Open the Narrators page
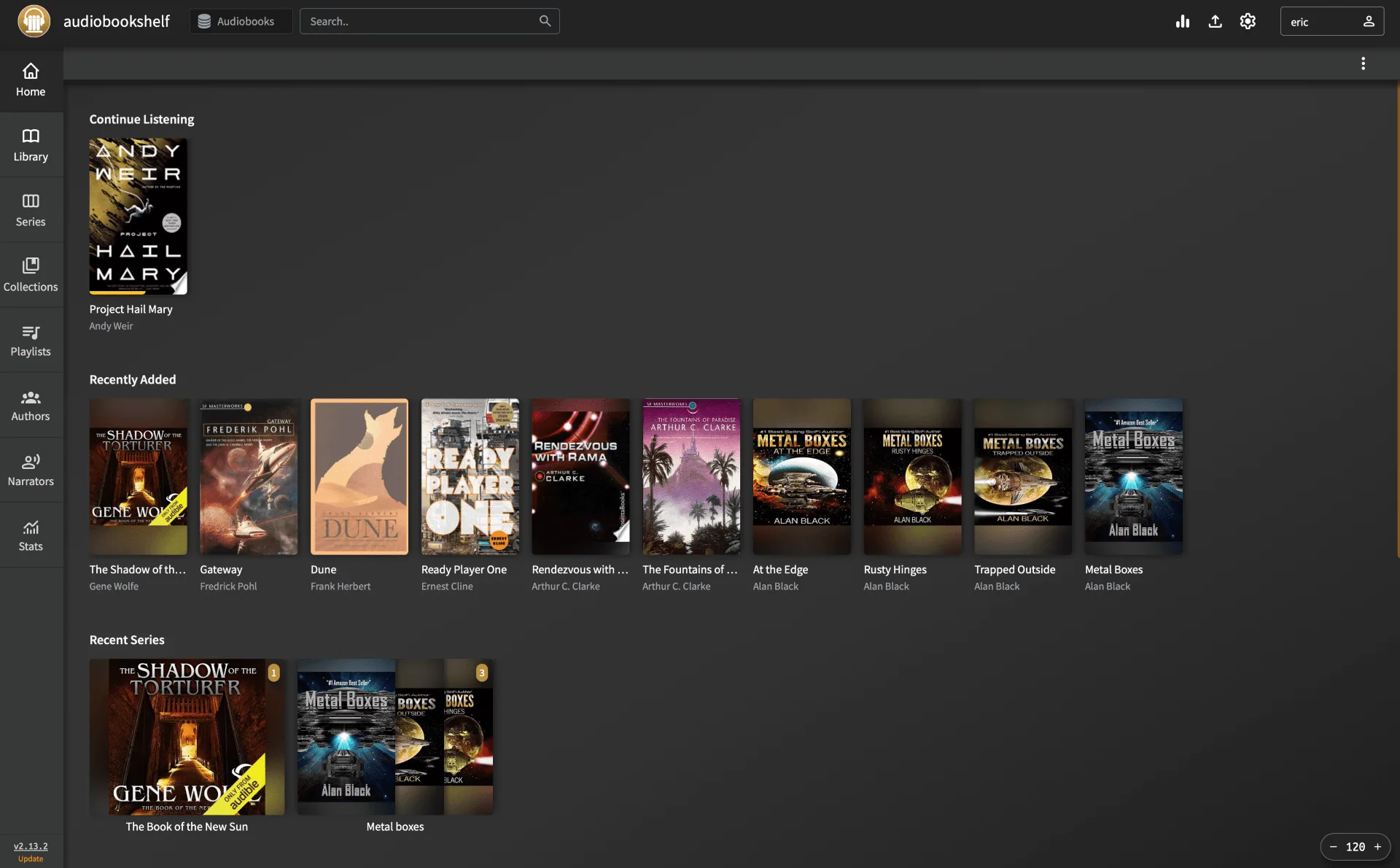The image size is (1400, 868). click(31, 470)
